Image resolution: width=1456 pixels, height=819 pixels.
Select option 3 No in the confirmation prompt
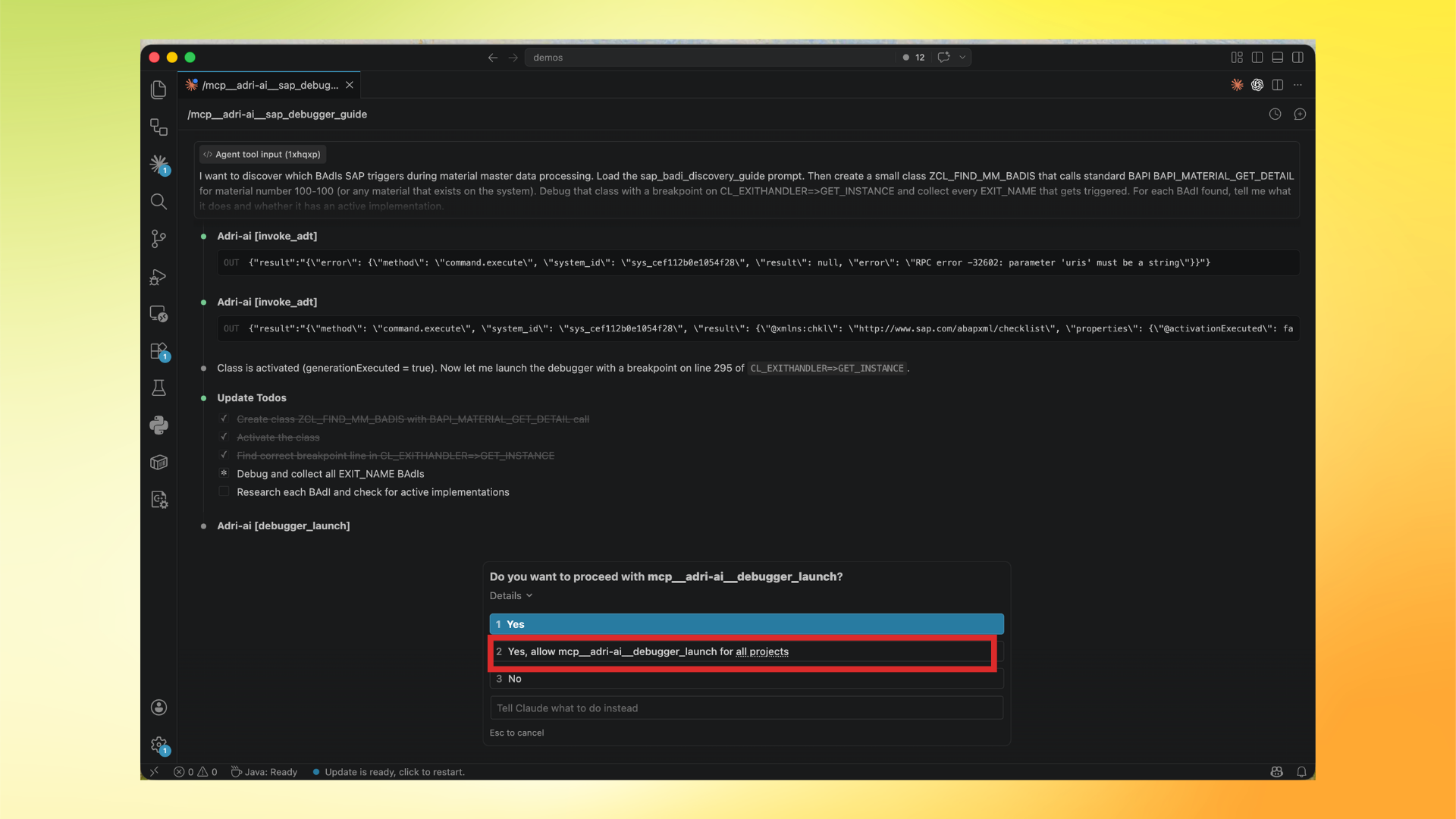tap(745, 678)
